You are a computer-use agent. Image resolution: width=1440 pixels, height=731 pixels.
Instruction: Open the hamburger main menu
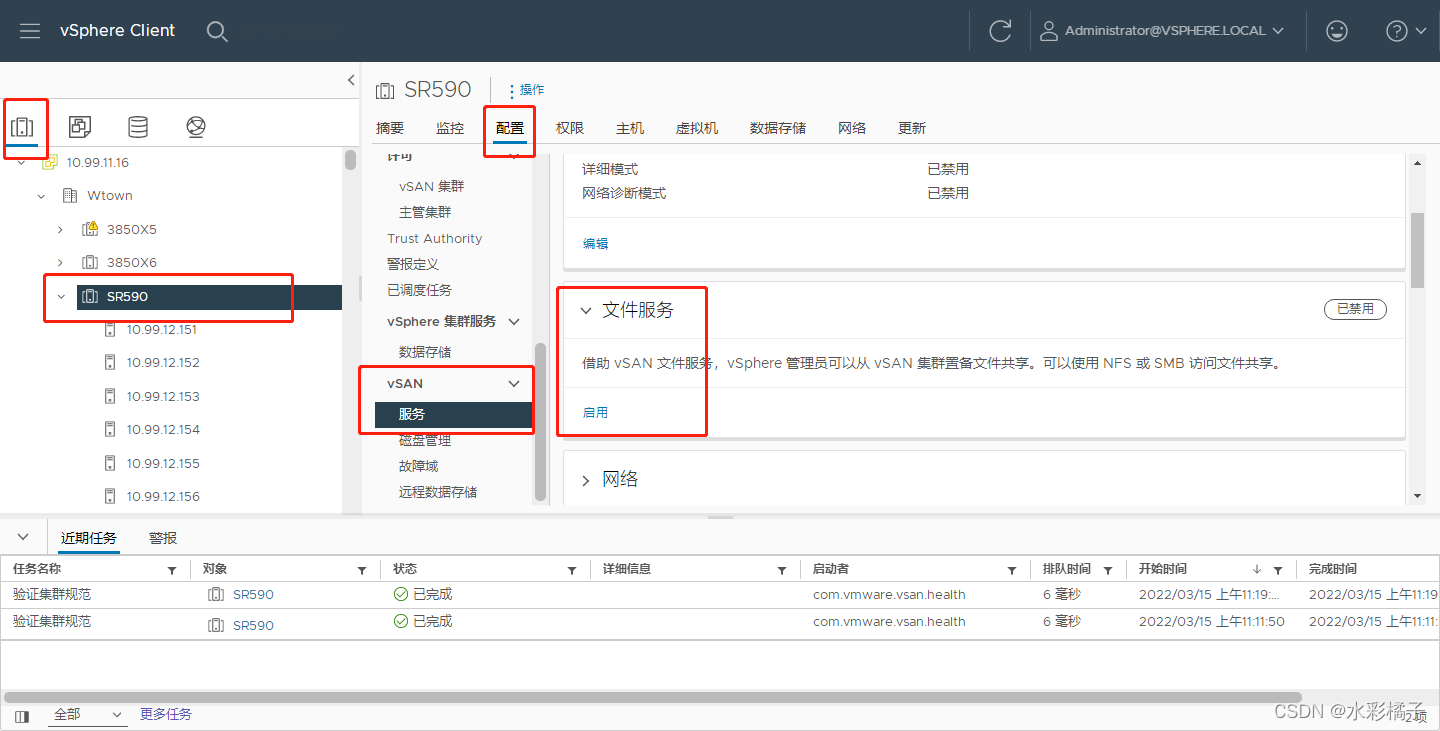point(30,31)
